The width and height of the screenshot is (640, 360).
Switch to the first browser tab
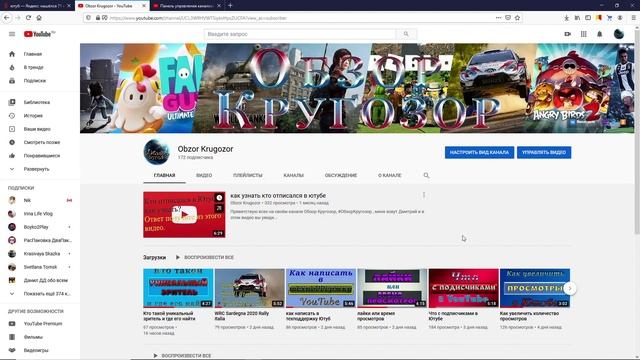coord(37,6)
